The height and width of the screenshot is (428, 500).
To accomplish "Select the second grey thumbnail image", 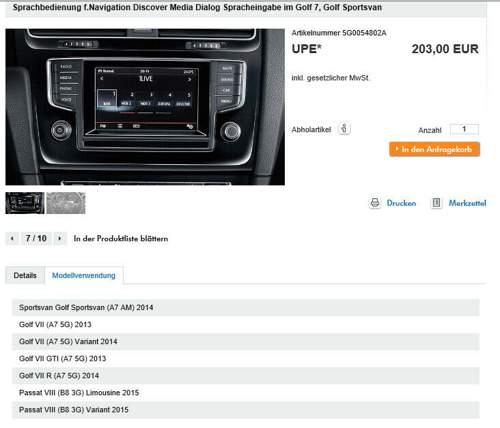I will pos(66,203).
